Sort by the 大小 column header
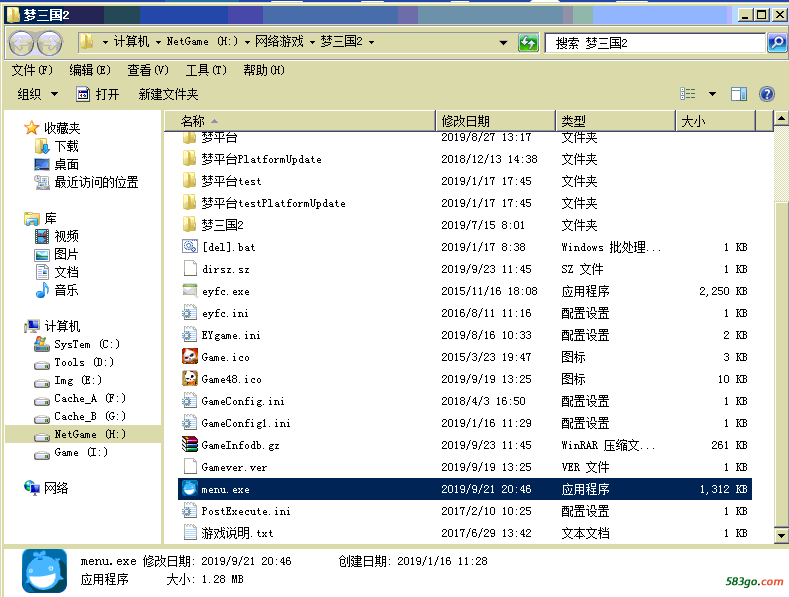789x597 pixels. point(715,121)
